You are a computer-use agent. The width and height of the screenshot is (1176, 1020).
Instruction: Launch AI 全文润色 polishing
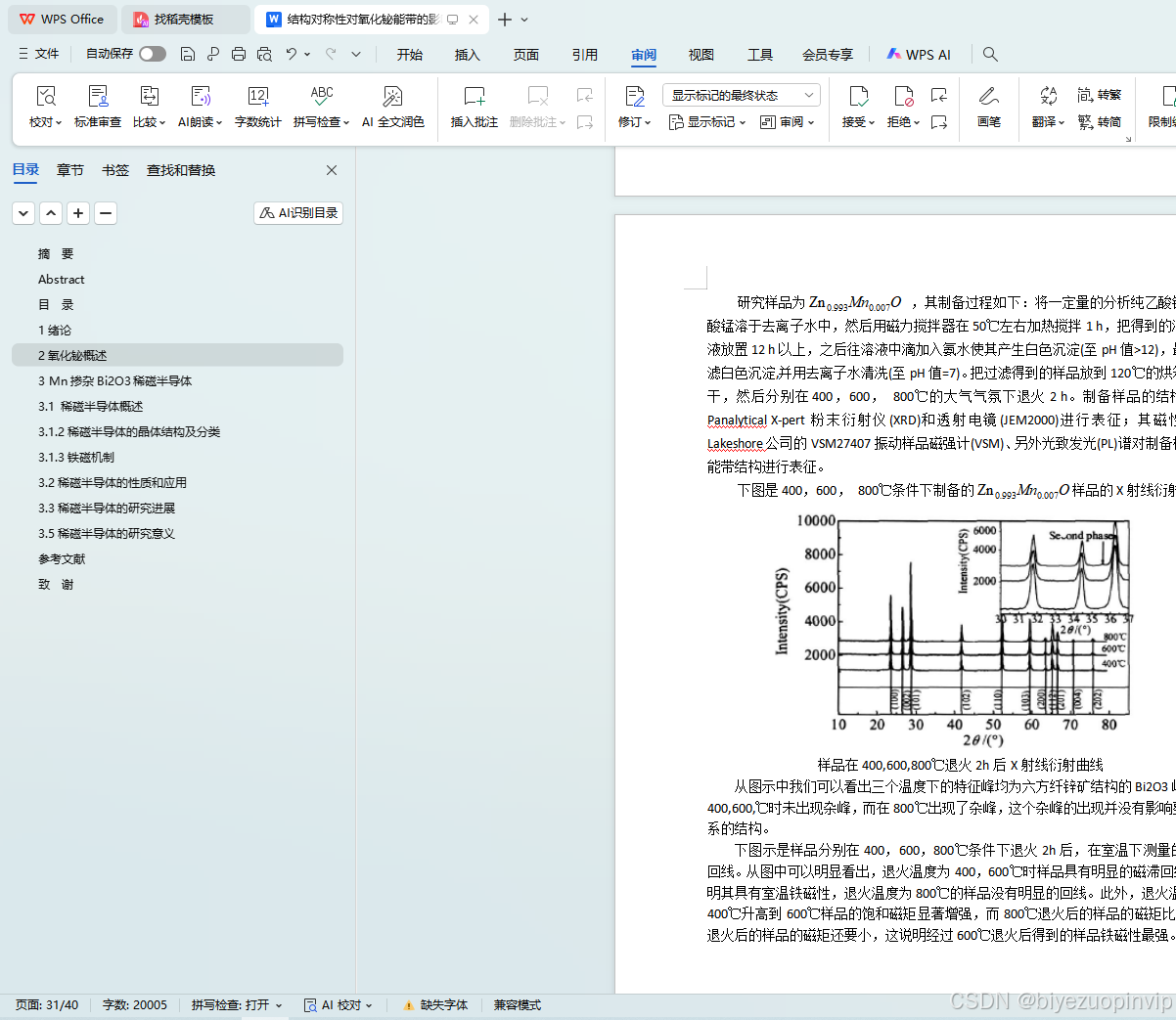pyautogui.click(x=393, y=107)
